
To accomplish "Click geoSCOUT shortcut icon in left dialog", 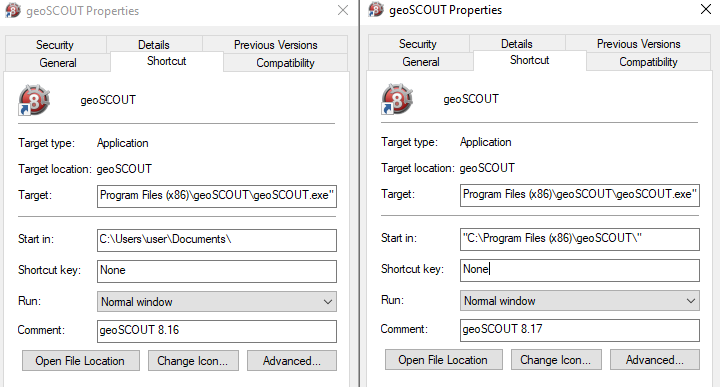I will pyautogui.click(x=34, y=100).
